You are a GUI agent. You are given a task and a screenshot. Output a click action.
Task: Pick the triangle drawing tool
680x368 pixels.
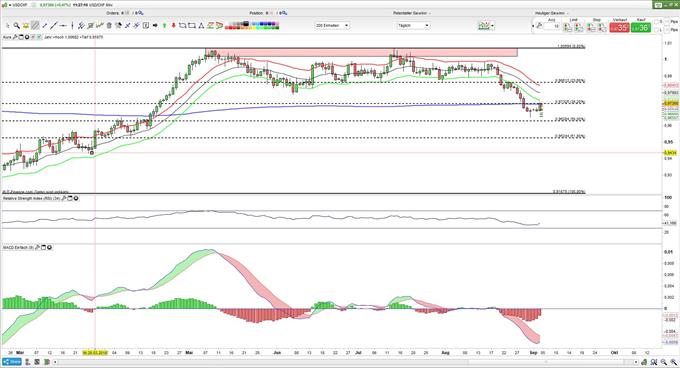tap(201, 26)
